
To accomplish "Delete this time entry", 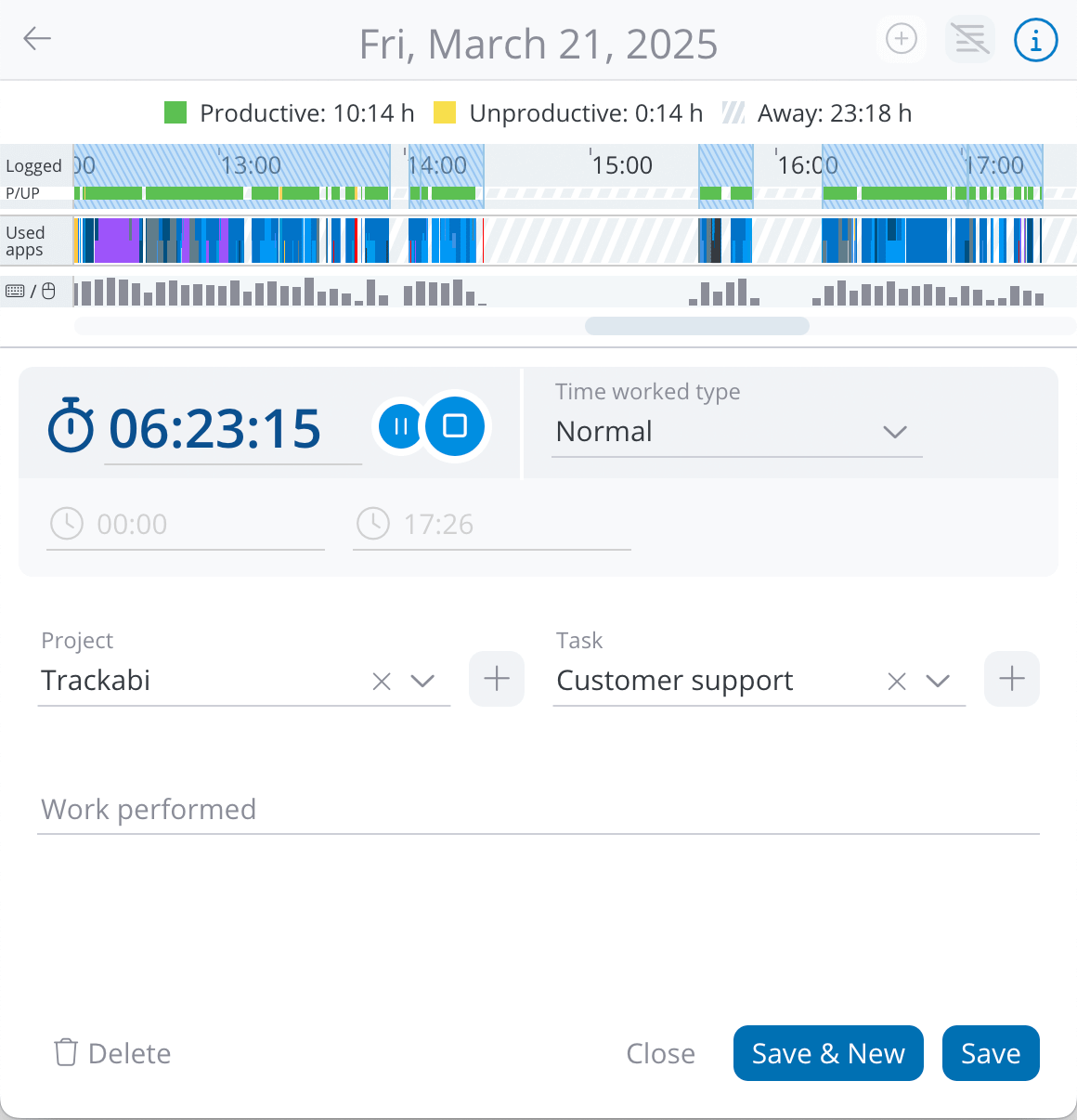I will point(110,1053).
